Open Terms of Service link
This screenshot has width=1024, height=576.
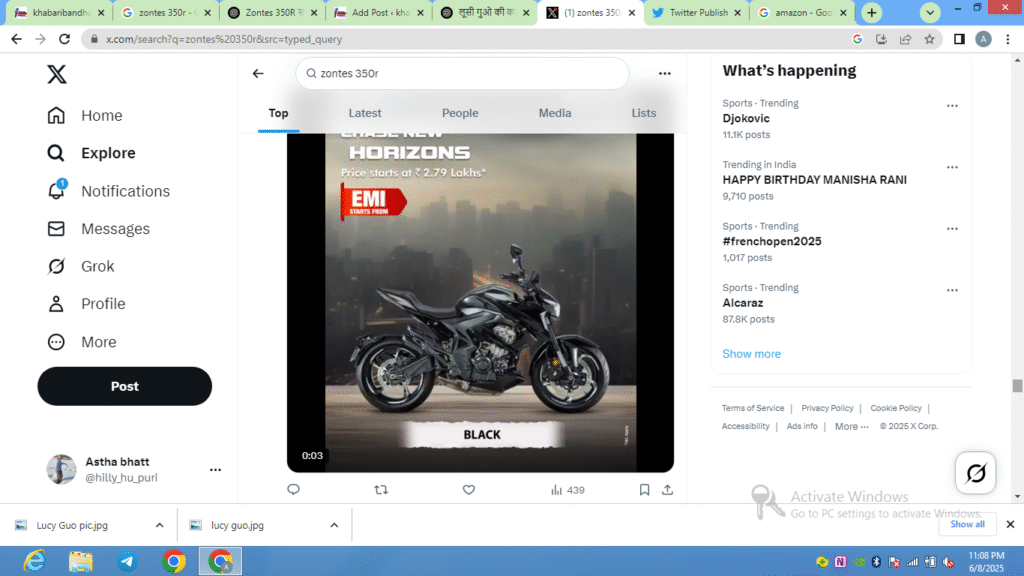pyautogui.click(x=752, y=408)
